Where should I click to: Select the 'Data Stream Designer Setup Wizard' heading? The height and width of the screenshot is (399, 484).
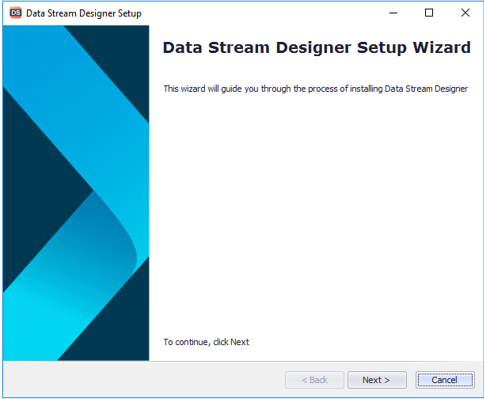(316, 47)
